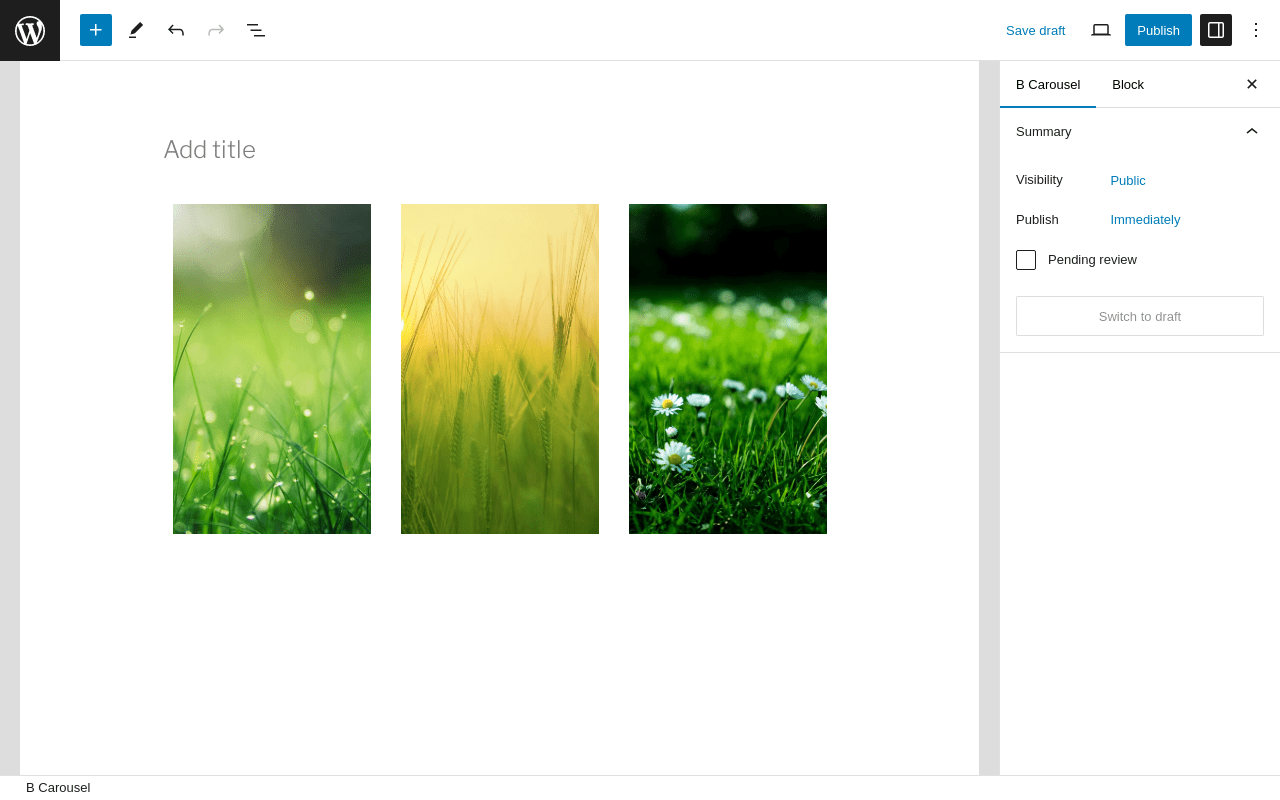The image size is (1280, 800).
Task: Change publish date from Immediately
Action: (x=1145, y=220)
